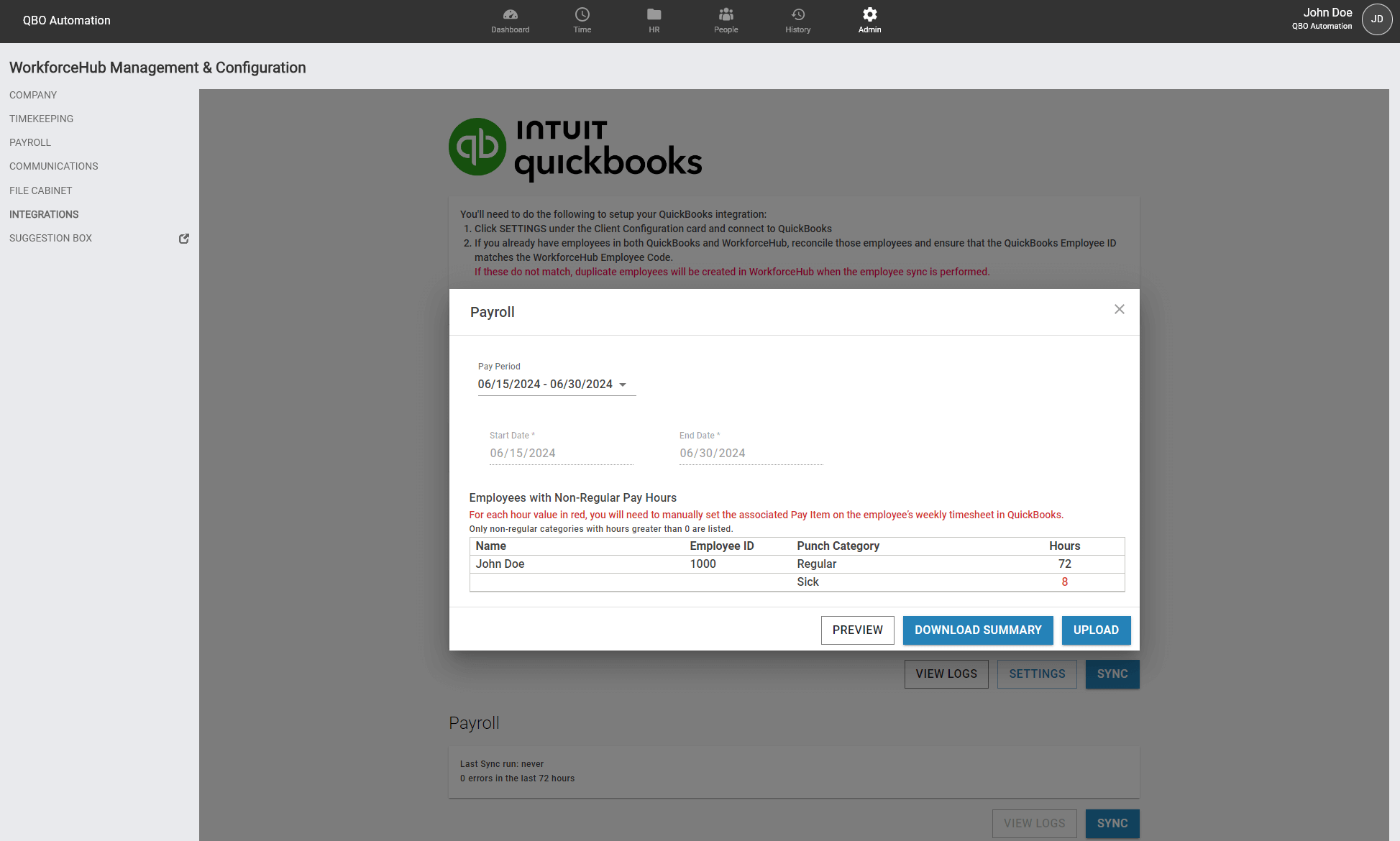
Task: Open the Company menu item
Action: click(33, 95)
